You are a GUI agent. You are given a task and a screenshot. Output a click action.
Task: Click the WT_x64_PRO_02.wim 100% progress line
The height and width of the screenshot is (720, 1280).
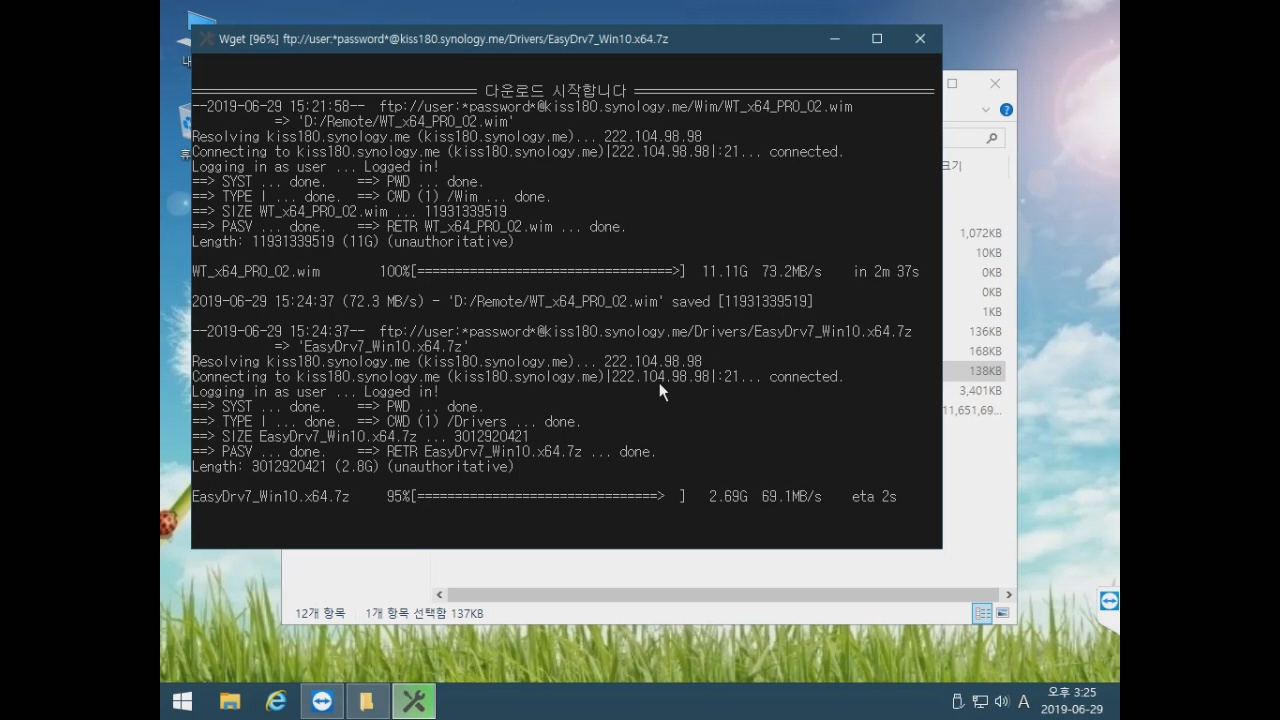point(555,271)
